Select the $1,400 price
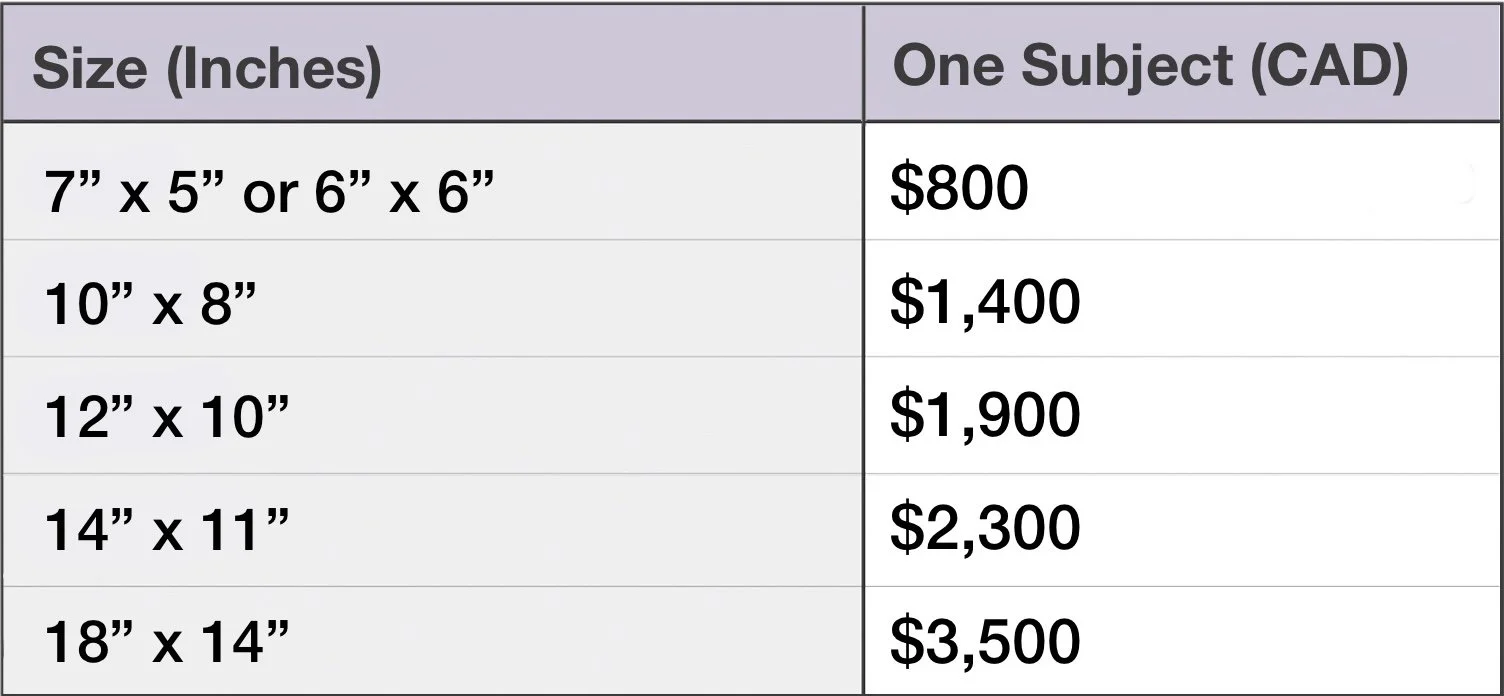This screenshot has height=696, width=1504. click(985, 302)
